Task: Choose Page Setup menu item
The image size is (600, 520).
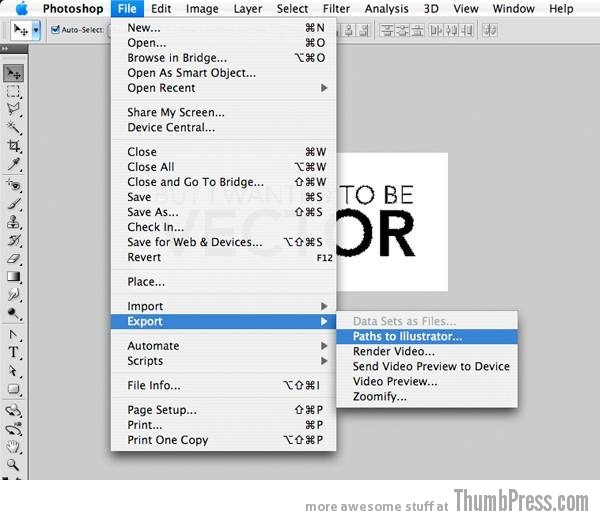Action: [x=224, y=410]
